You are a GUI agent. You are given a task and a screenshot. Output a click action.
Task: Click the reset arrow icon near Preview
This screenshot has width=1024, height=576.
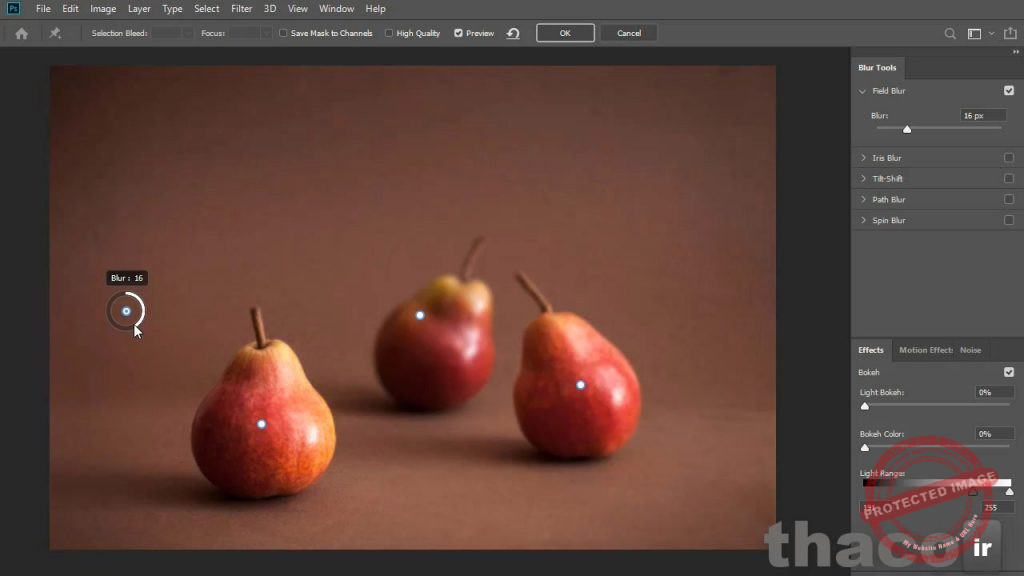point(513,33)
